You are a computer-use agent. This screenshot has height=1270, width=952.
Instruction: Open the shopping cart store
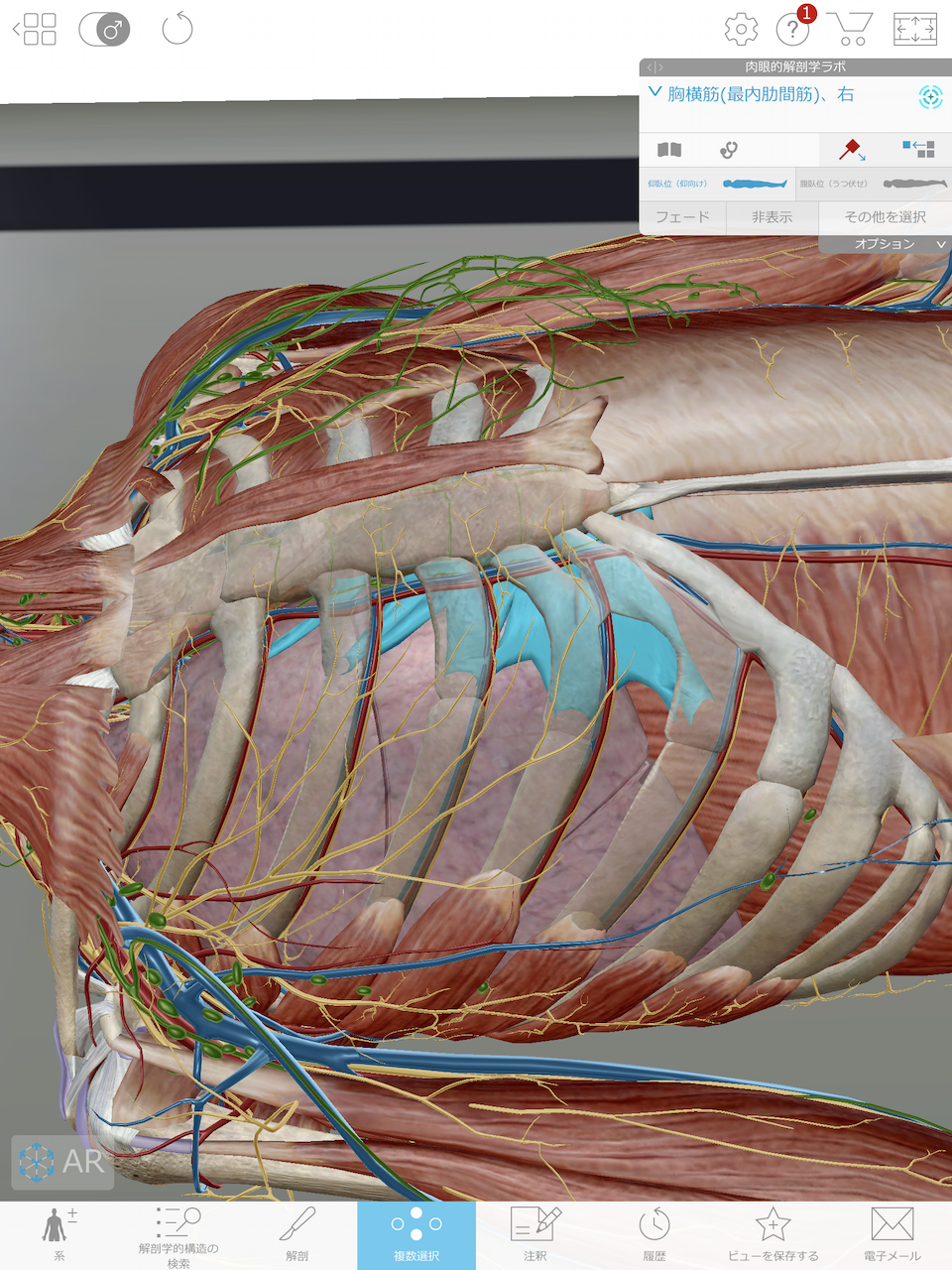click(x=851, y=29)
